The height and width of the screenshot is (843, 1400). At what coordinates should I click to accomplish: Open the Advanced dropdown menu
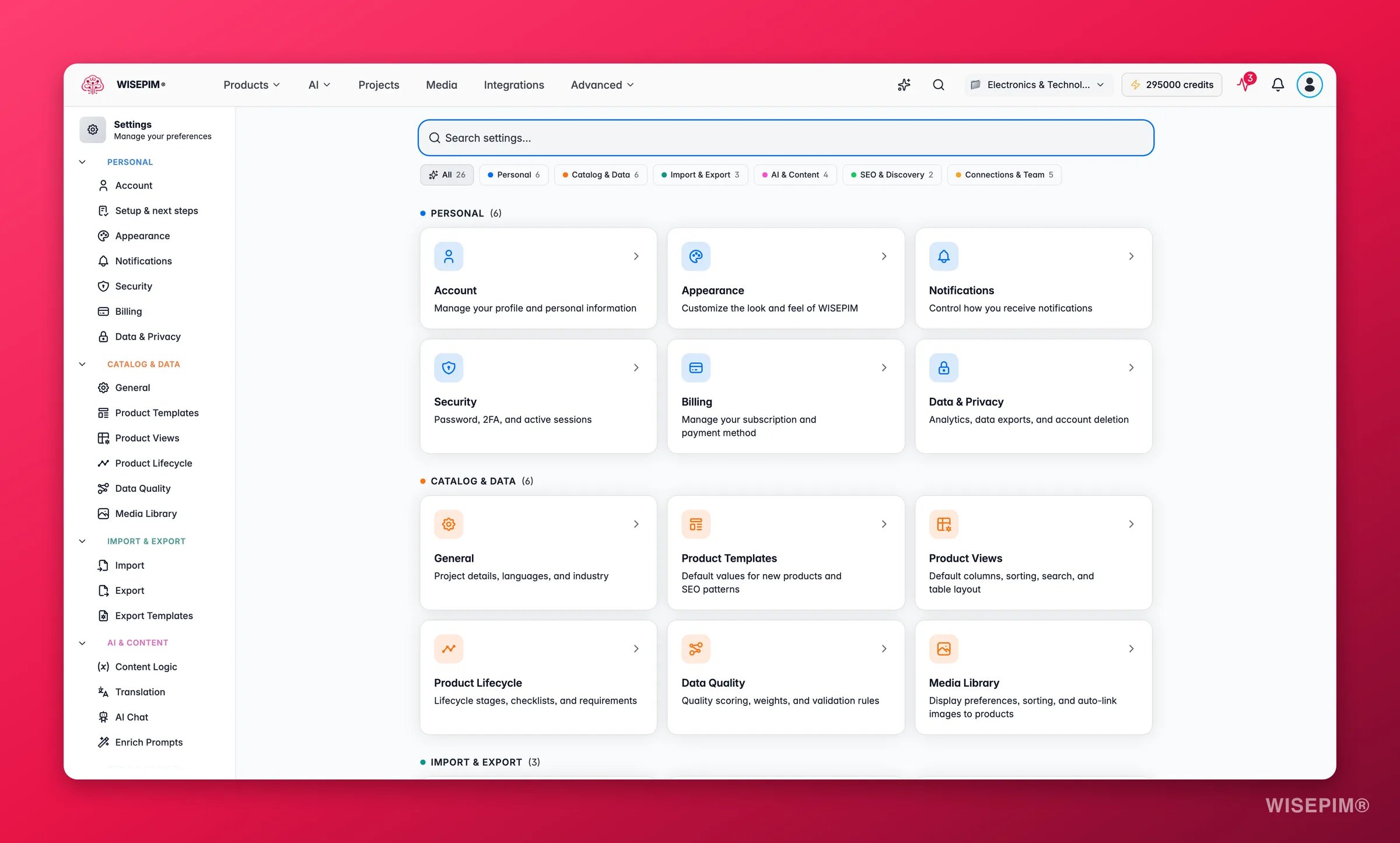602,85
